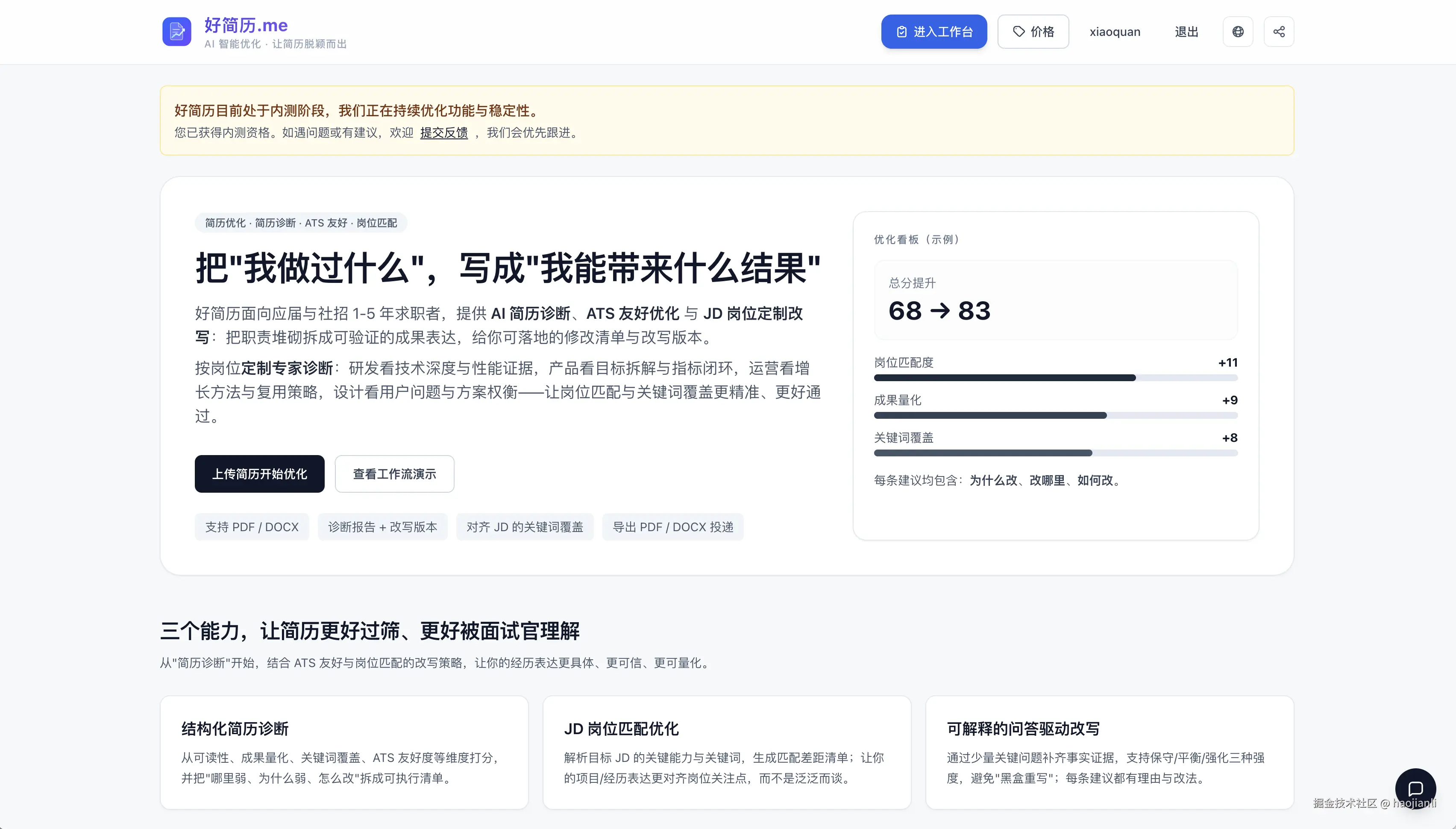Click the 简历优化·简历诊断 badge above the headline
Image resolution: width=1456 pixels, height=829 pixels.
tap(301, 223)
